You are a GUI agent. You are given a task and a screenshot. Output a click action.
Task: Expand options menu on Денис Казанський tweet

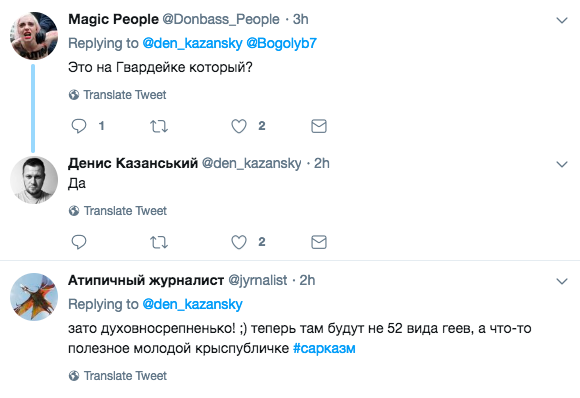click(x=562, y=164)
